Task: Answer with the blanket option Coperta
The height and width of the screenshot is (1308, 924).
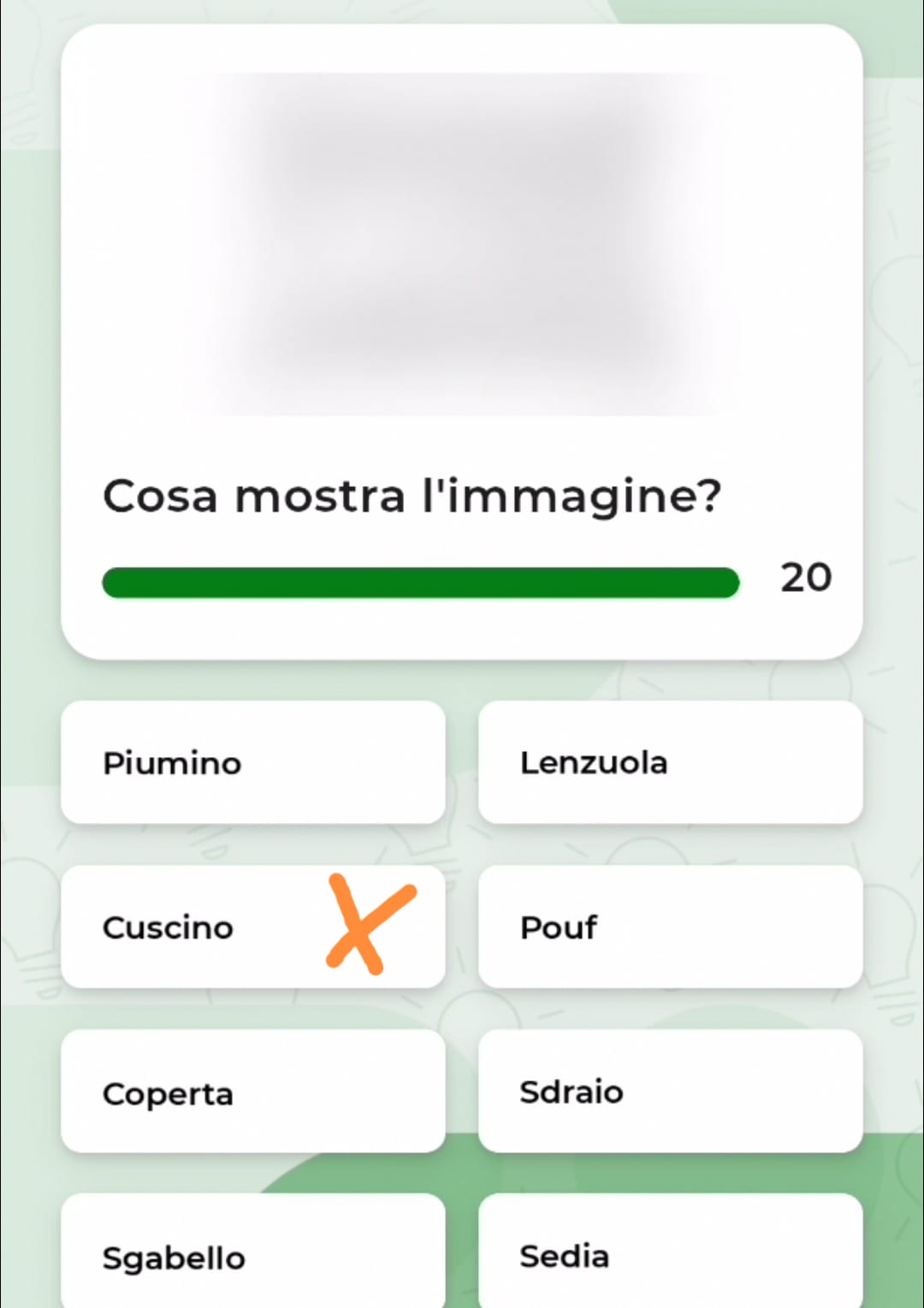Action: [x=253, y=1091]
